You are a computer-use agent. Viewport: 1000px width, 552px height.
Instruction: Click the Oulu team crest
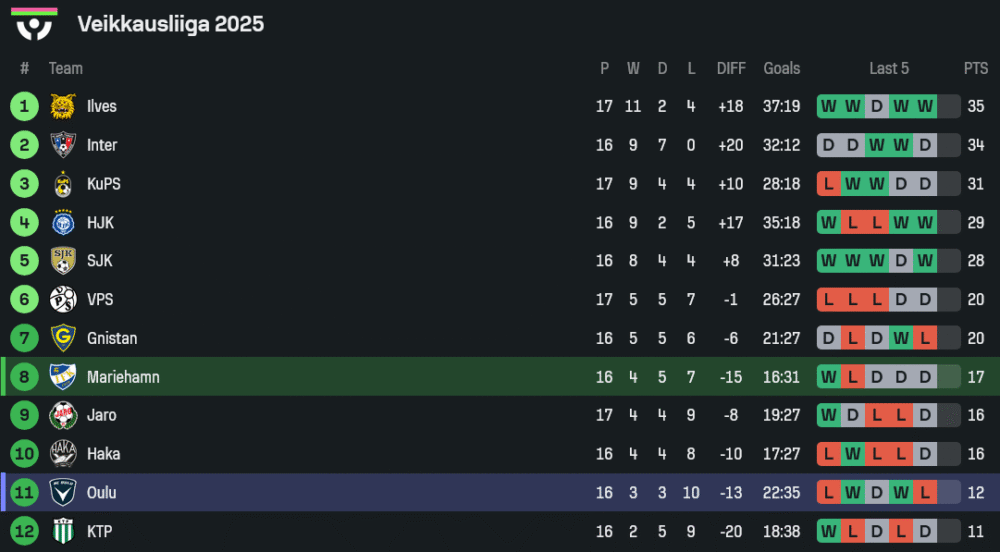63,492
